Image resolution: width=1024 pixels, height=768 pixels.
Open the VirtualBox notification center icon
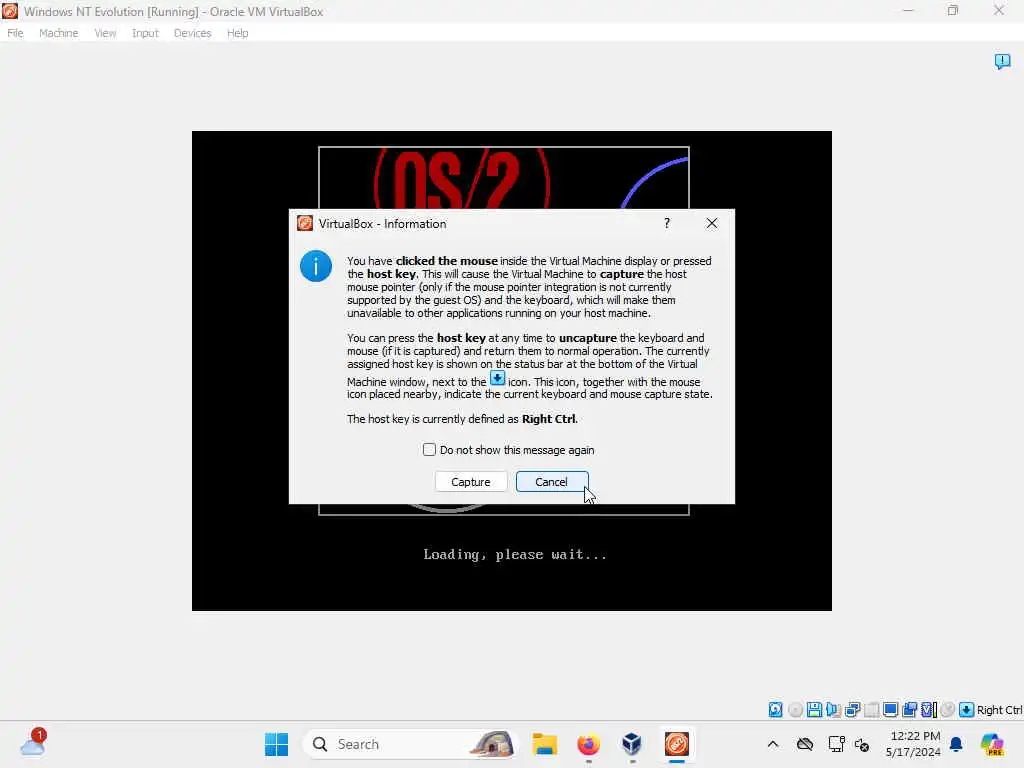click(1002, 61)
